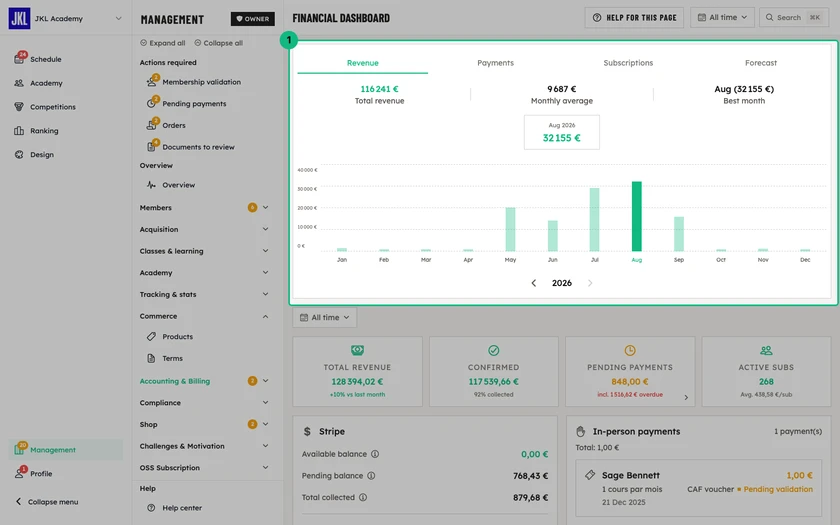Screen dimensions: 840x525
Task: Collapse the Commerce section
Action: point(265,316)
